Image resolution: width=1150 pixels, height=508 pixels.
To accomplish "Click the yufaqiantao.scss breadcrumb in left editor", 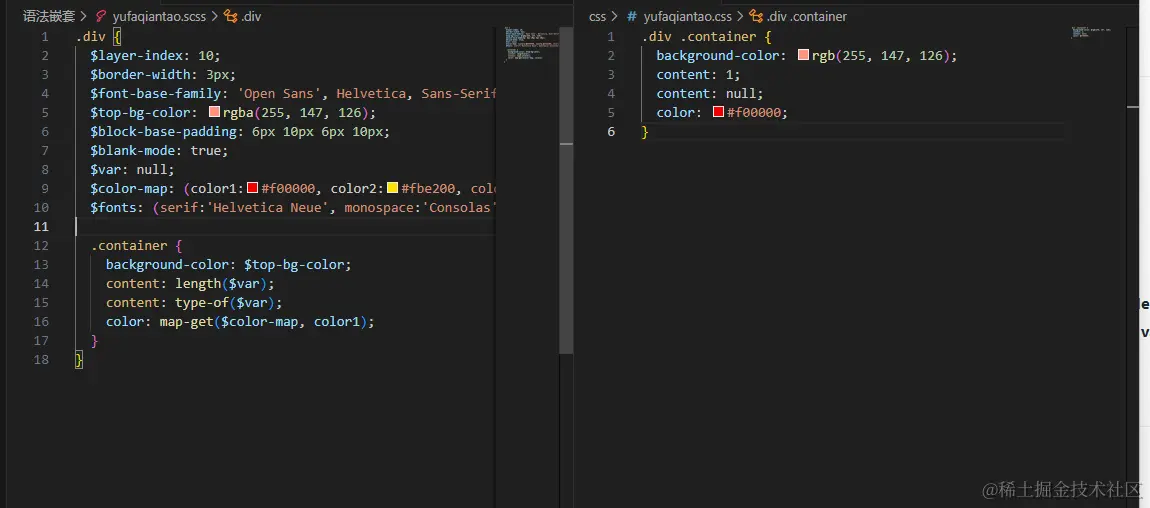I will pos(159,16).
